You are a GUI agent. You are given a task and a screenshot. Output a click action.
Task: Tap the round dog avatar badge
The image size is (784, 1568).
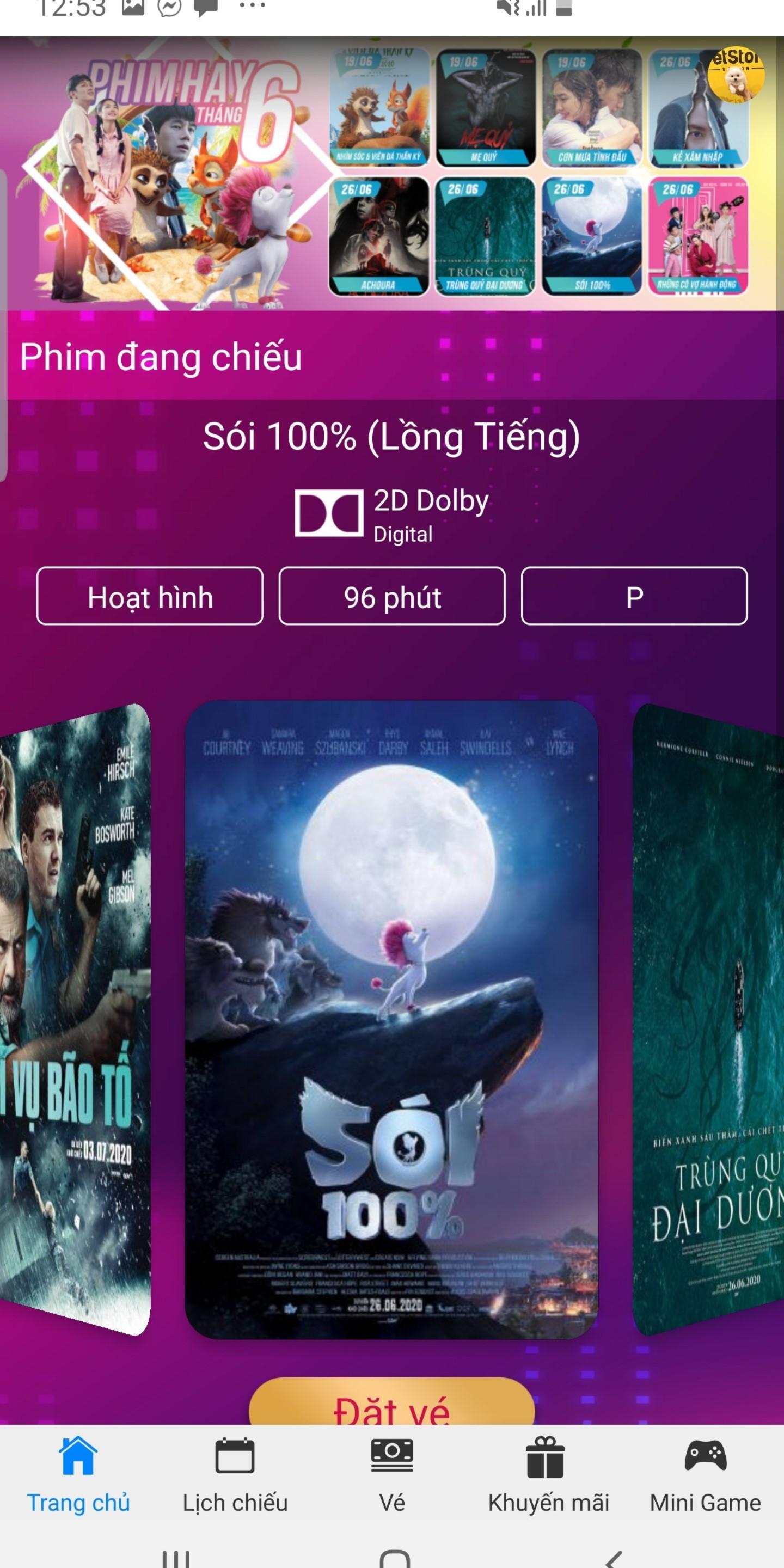click(736, 74)
